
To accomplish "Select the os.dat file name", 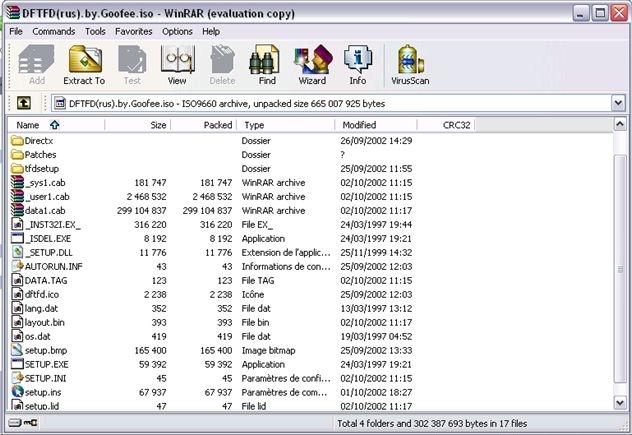I will click(38, 336).
